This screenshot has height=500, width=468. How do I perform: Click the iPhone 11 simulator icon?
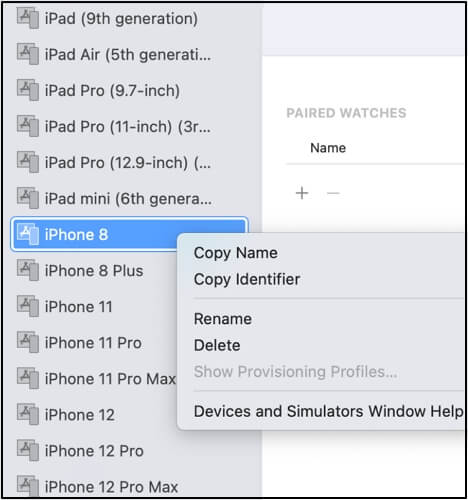coord(28,306)
